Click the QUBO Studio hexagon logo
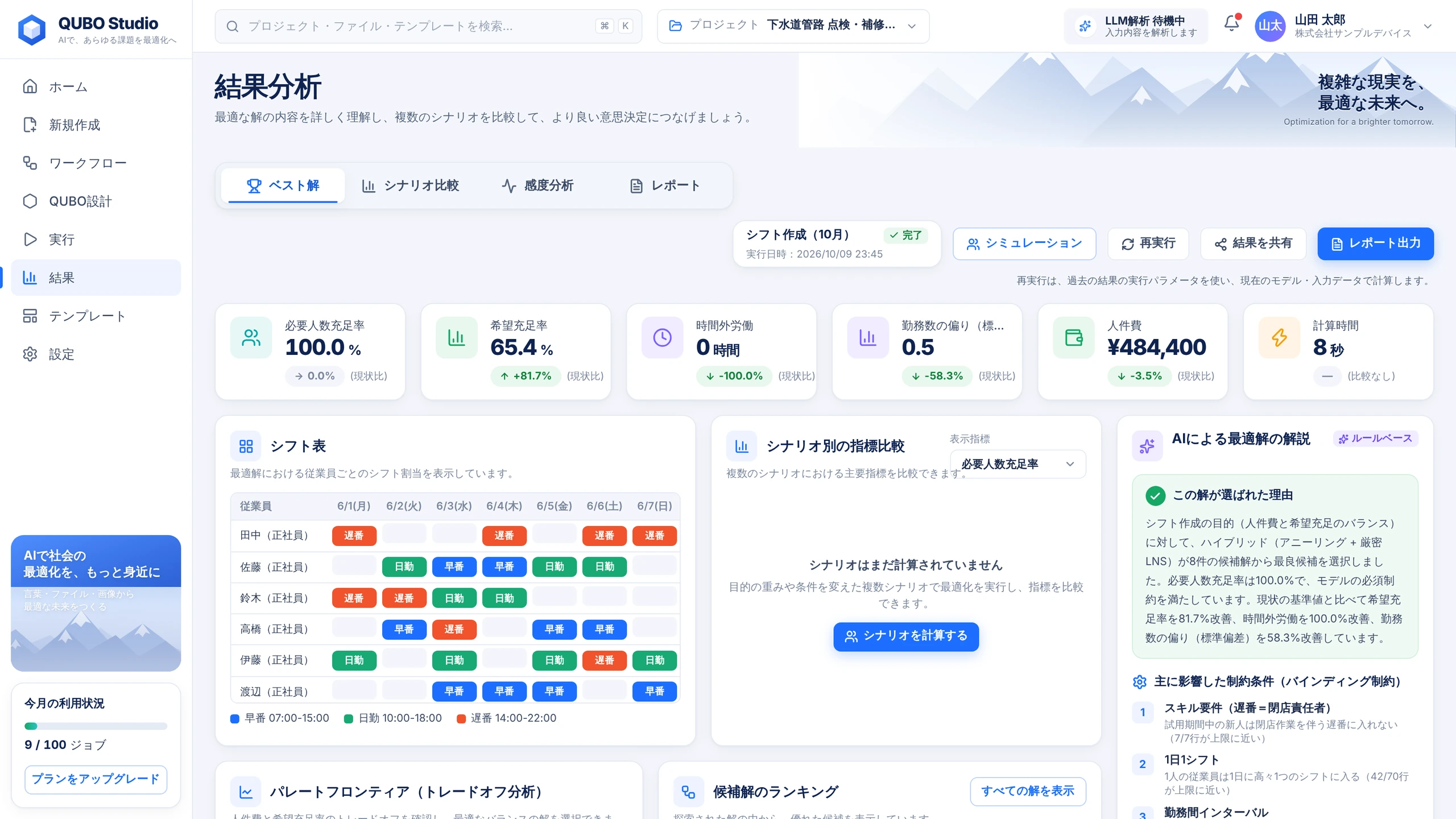Image resolution: width=1456 pixels, height=819 pixels. pyautogui.click(x=32, y=30)
